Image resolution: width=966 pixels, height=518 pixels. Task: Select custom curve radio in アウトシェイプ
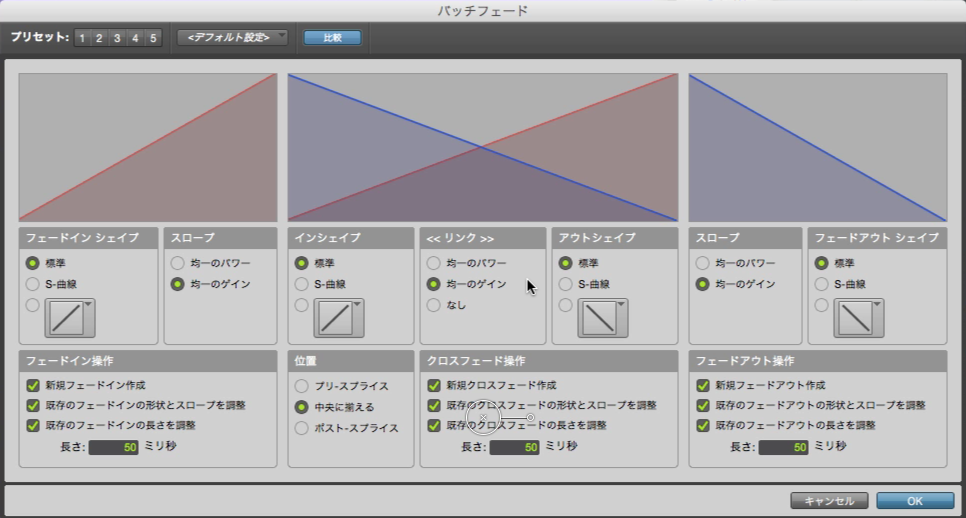(x=566, y=305)
